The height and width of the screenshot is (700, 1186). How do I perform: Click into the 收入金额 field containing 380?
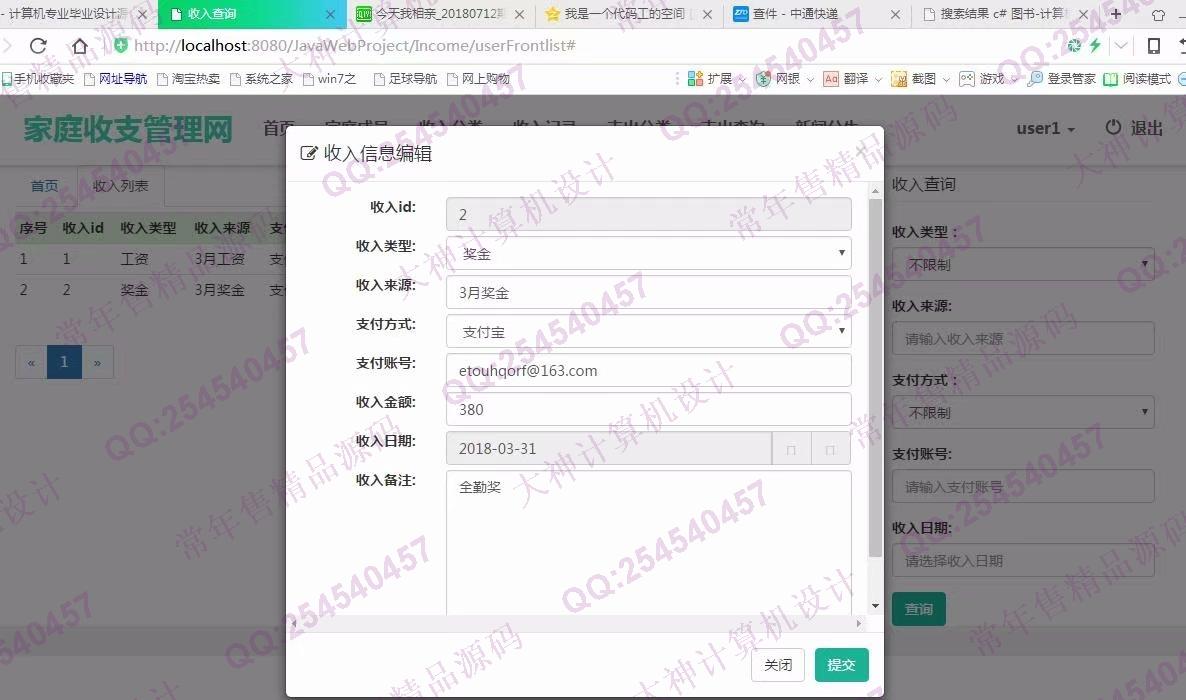(x=648, y=409)
